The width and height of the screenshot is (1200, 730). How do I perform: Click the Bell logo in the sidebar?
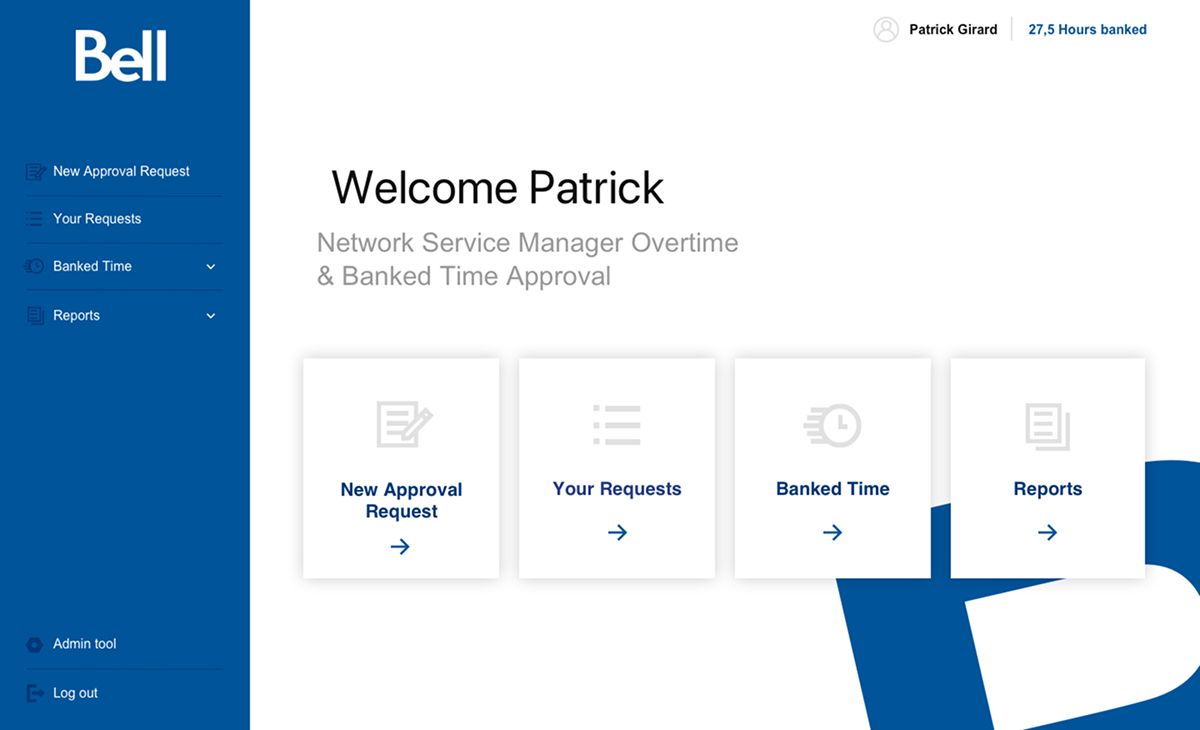[121, 56]
